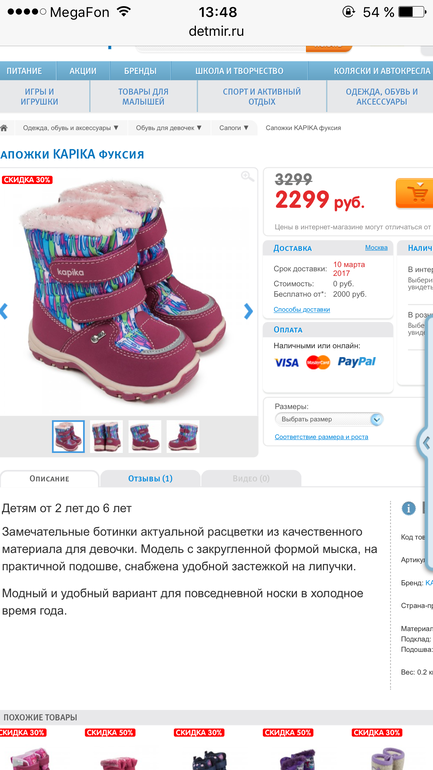Image resolution: width=433 pixels, height=770 pixels.
Task: Open the 'Выбрать размер' size dropdown
Action: tap(329, 419)
